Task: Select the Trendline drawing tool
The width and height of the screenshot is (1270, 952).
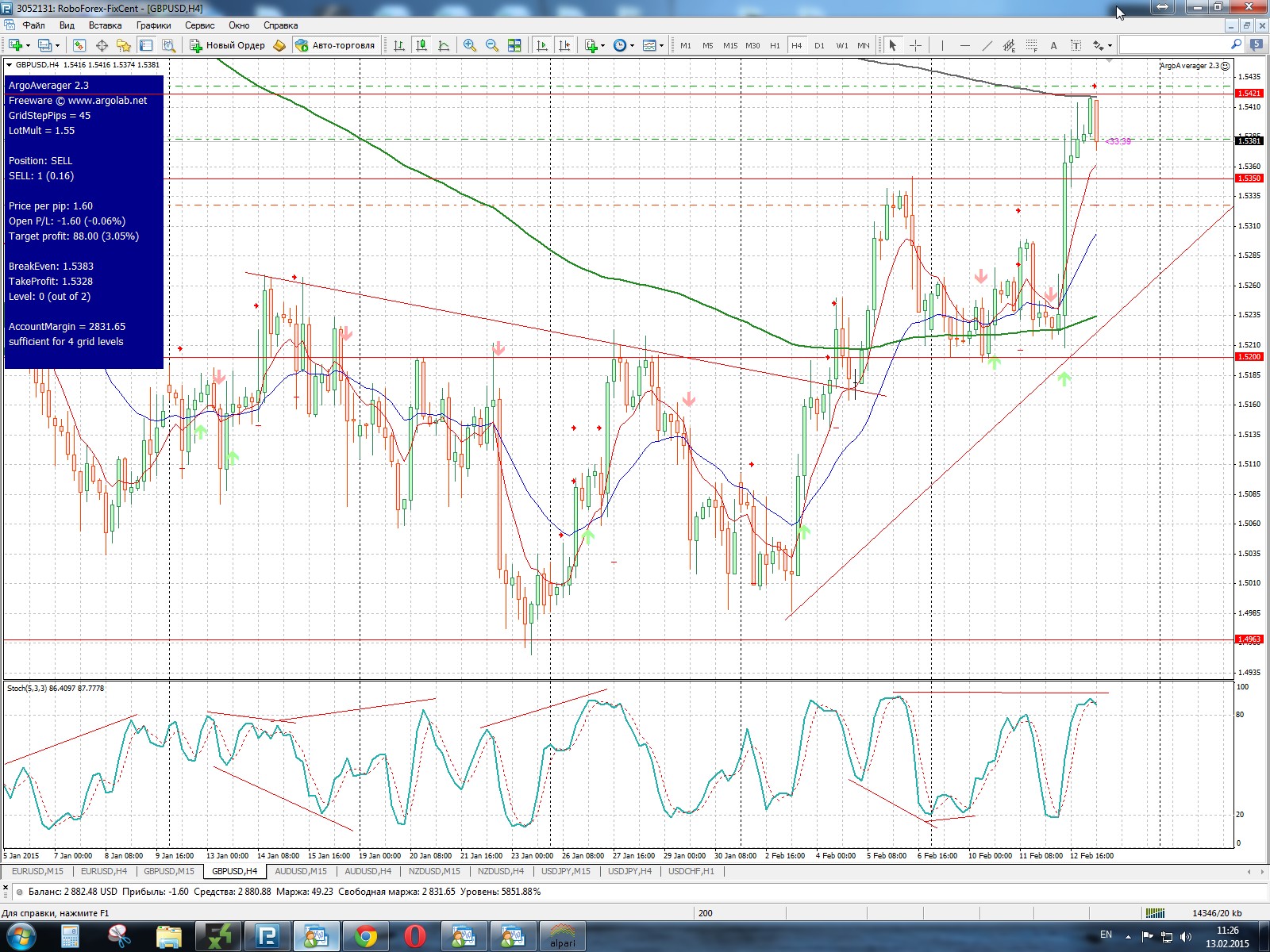Action: click(x=987, y=45)
